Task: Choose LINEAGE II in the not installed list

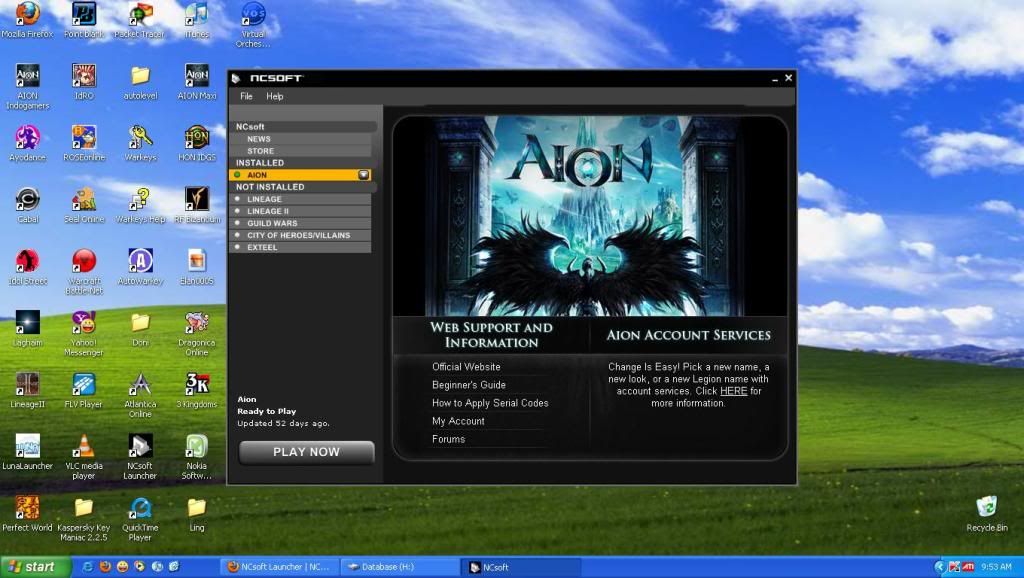Action: pos(300,211)
